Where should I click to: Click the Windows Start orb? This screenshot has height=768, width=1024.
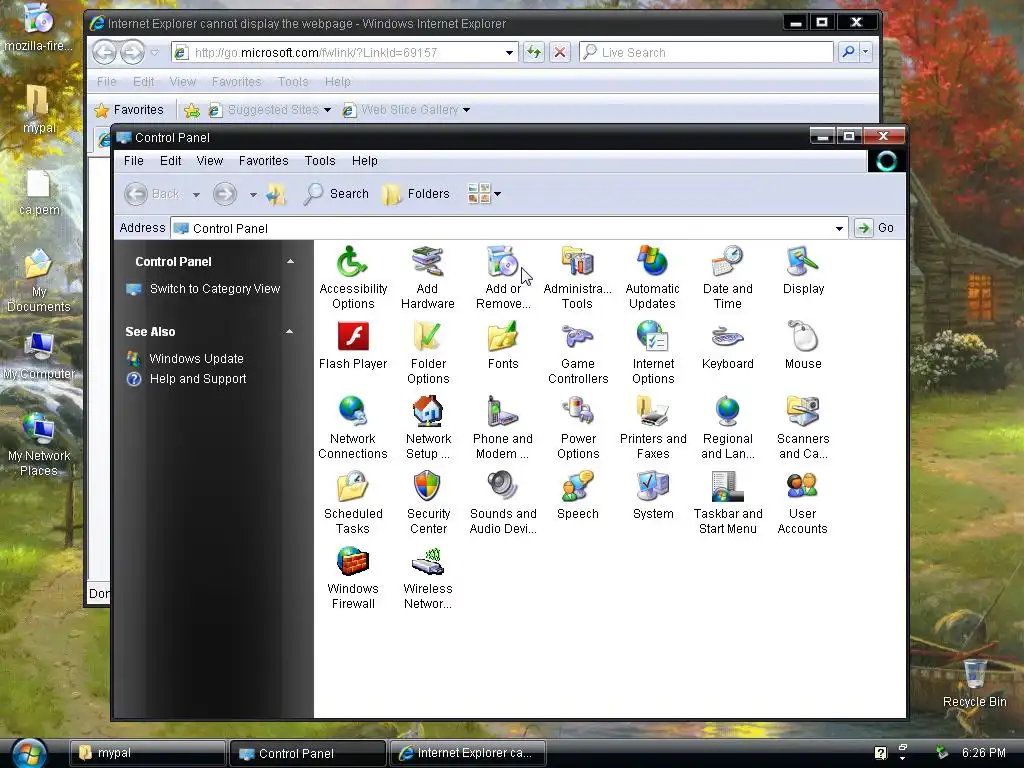[x=27, y=754]
